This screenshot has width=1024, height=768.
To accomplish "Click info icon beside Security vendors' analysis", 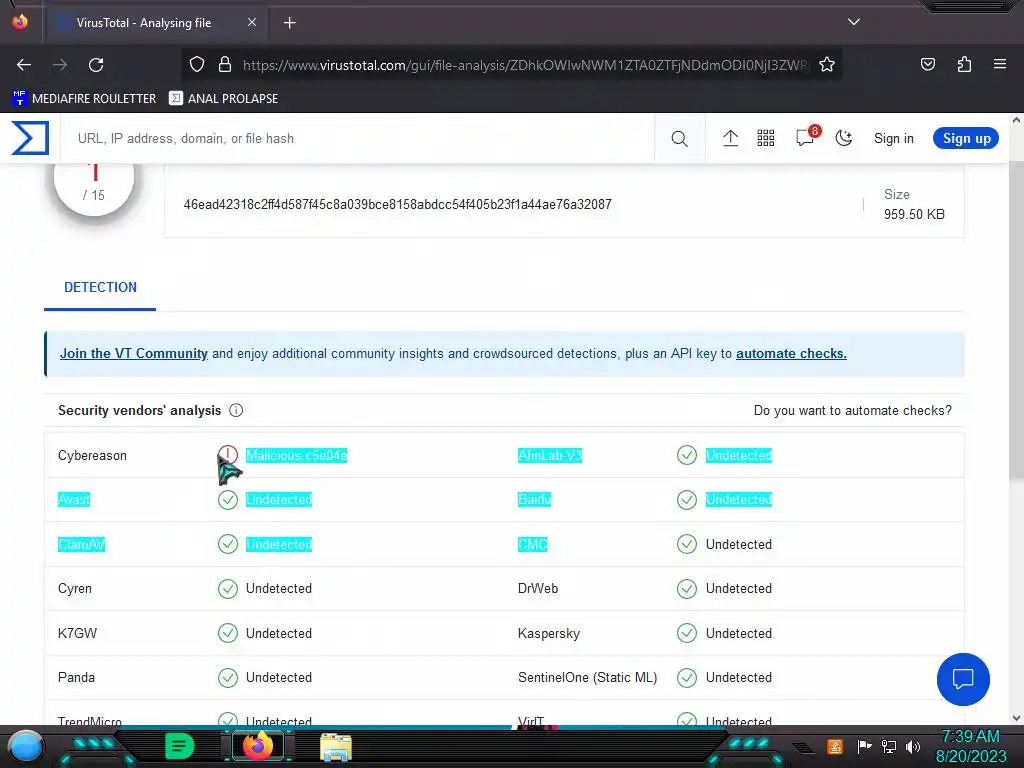I will [x=236, y=410].
